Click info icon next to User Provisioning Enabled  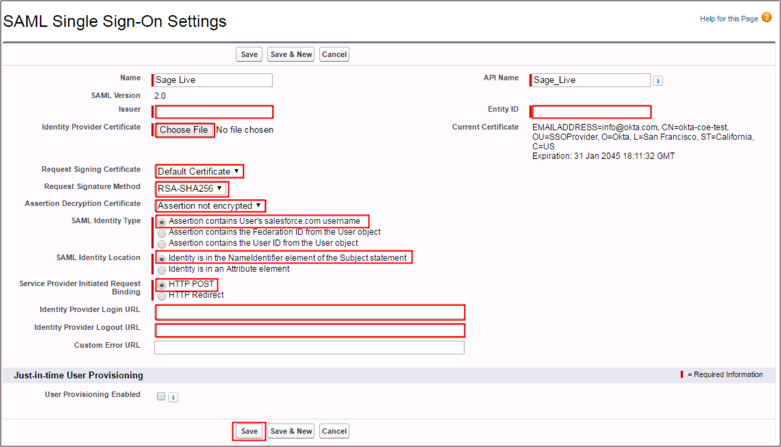[173, 397]
